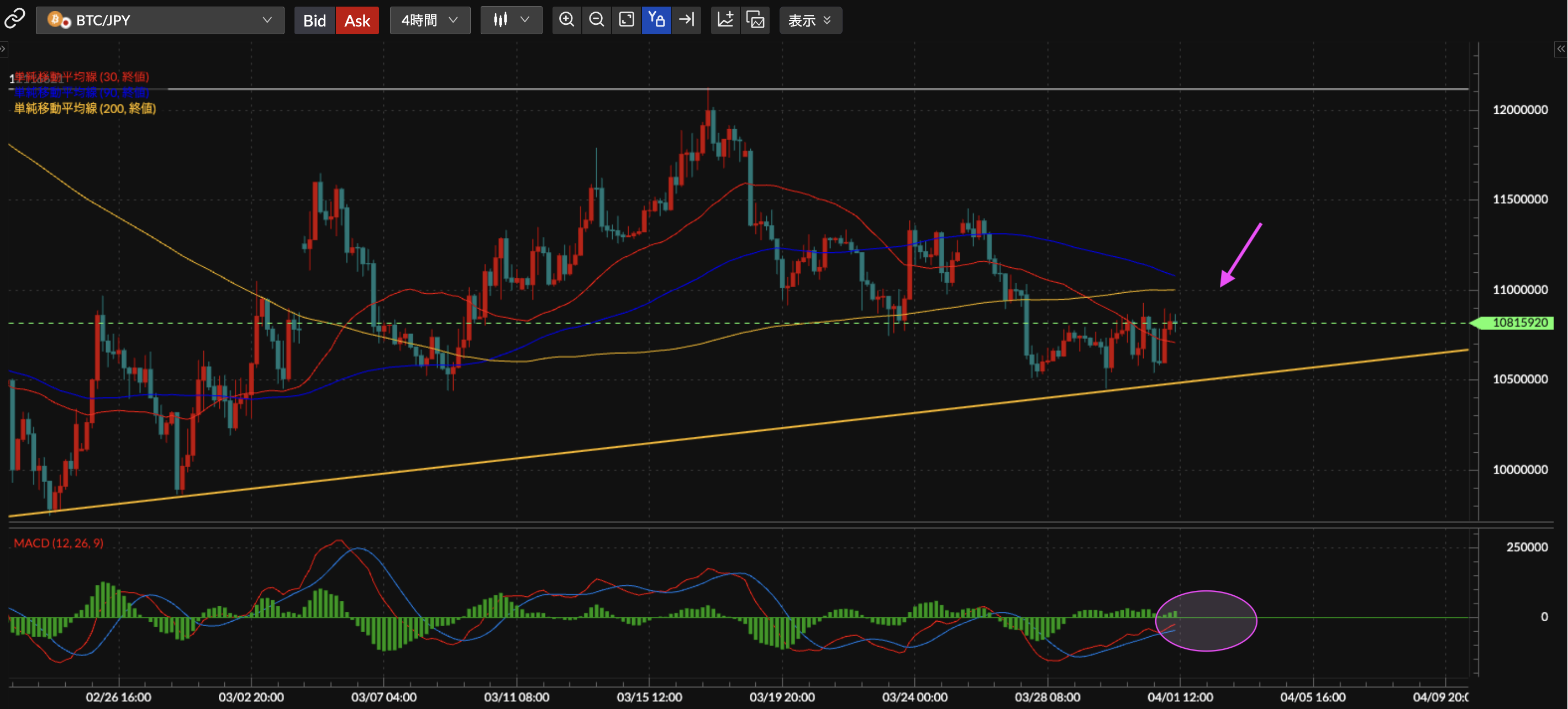Jump to the latest candle

tap(687, 19)
